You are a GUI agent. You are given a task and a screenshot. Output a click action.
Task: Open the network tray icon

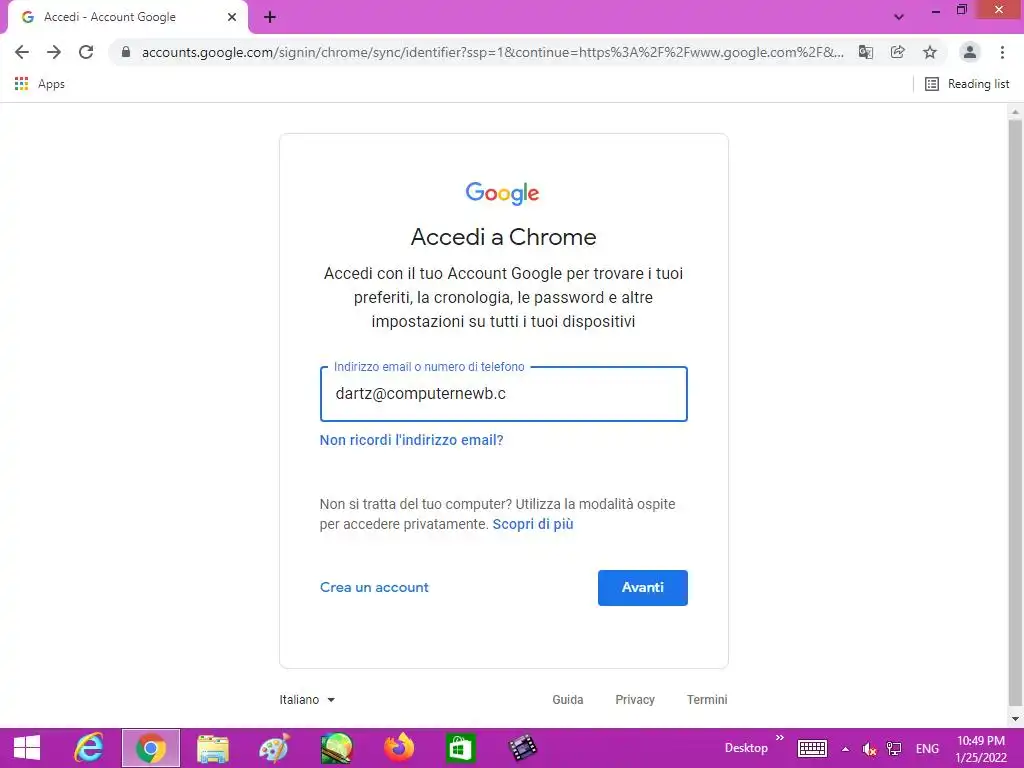(x=894, y=749)
